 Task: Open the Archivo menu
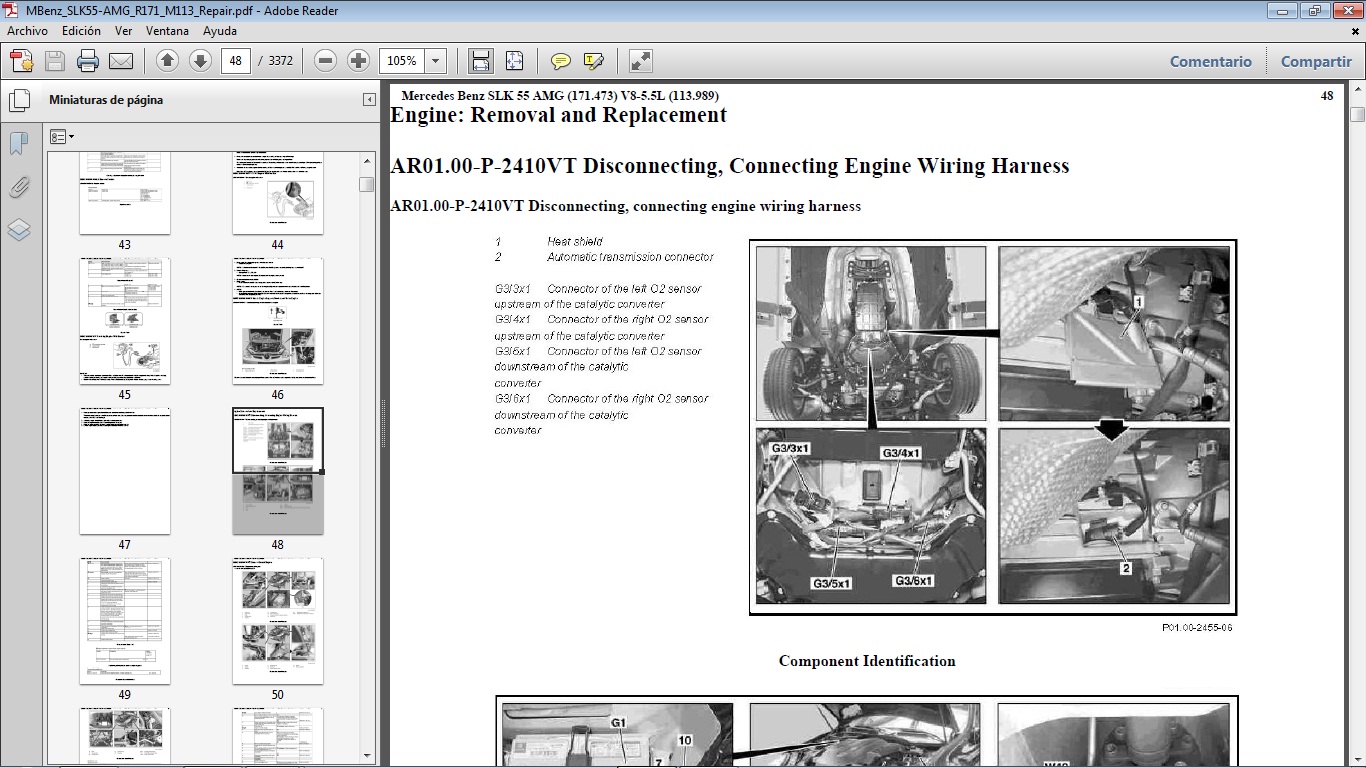[x=27, y=31]
